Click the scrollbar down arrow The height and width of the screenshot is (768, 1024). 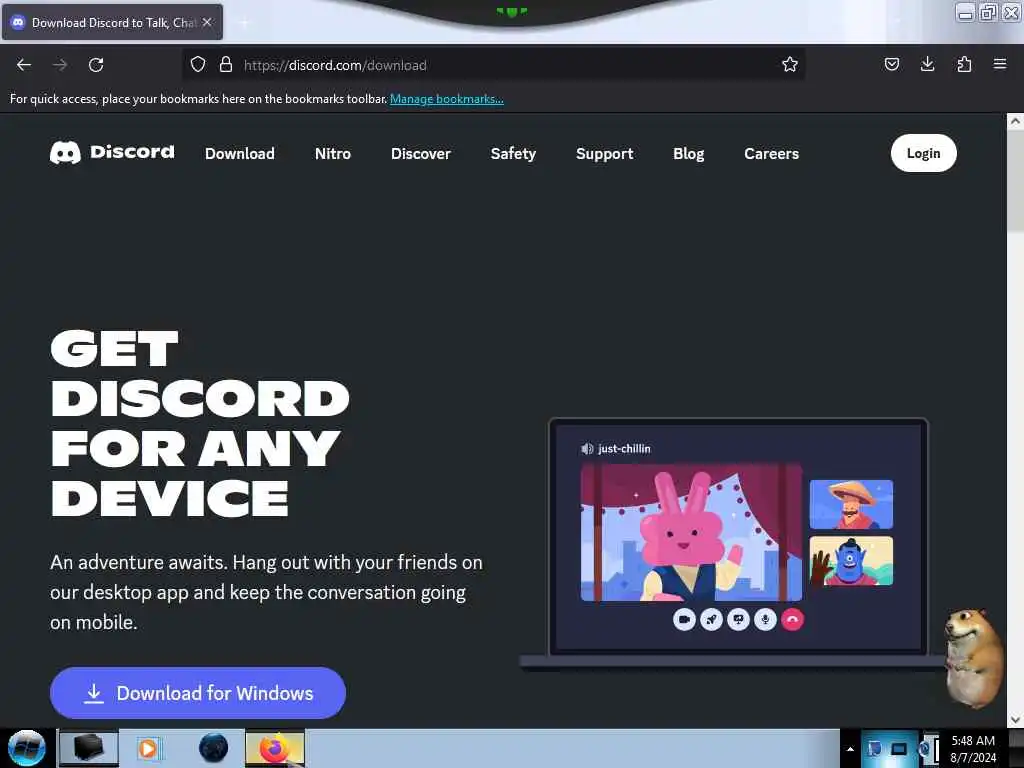pos(1015,720)
